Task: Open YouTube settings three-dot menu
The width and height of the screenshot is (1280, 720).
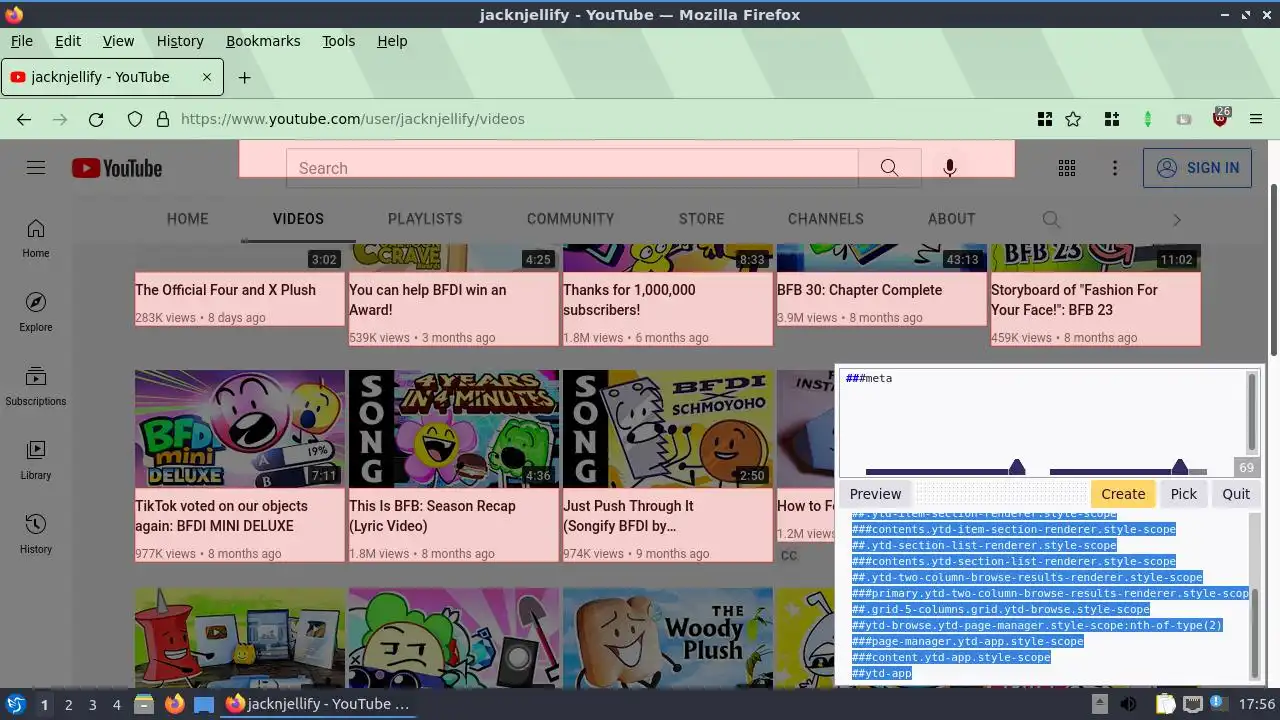Action: [1115, 168]
